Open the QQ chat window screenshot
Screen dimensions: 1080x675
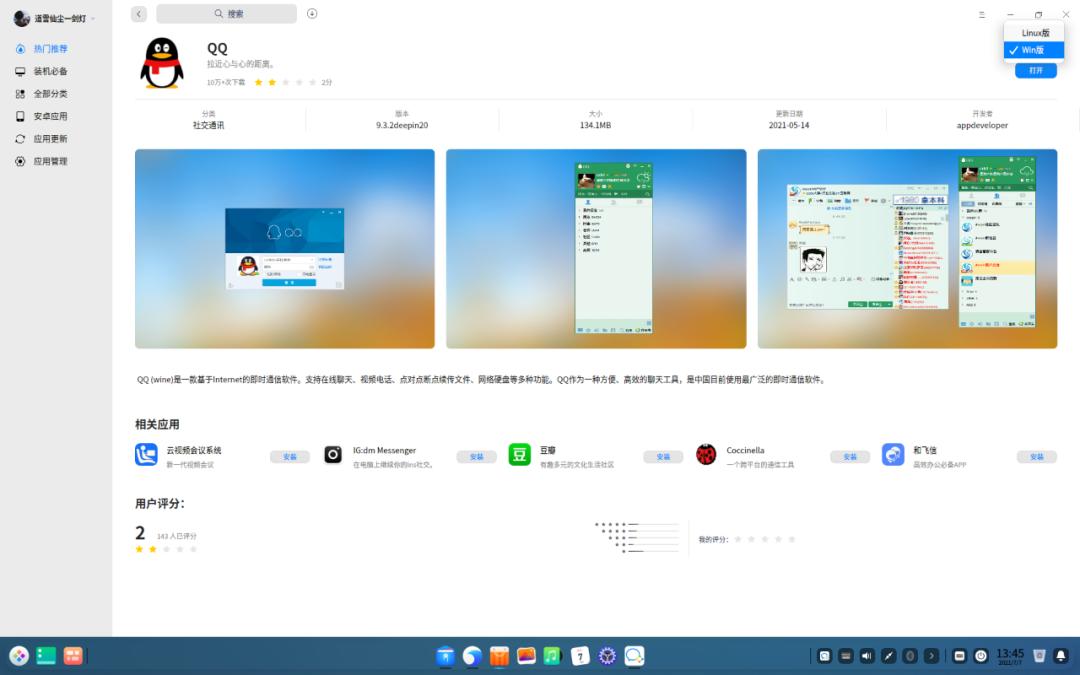907,249
